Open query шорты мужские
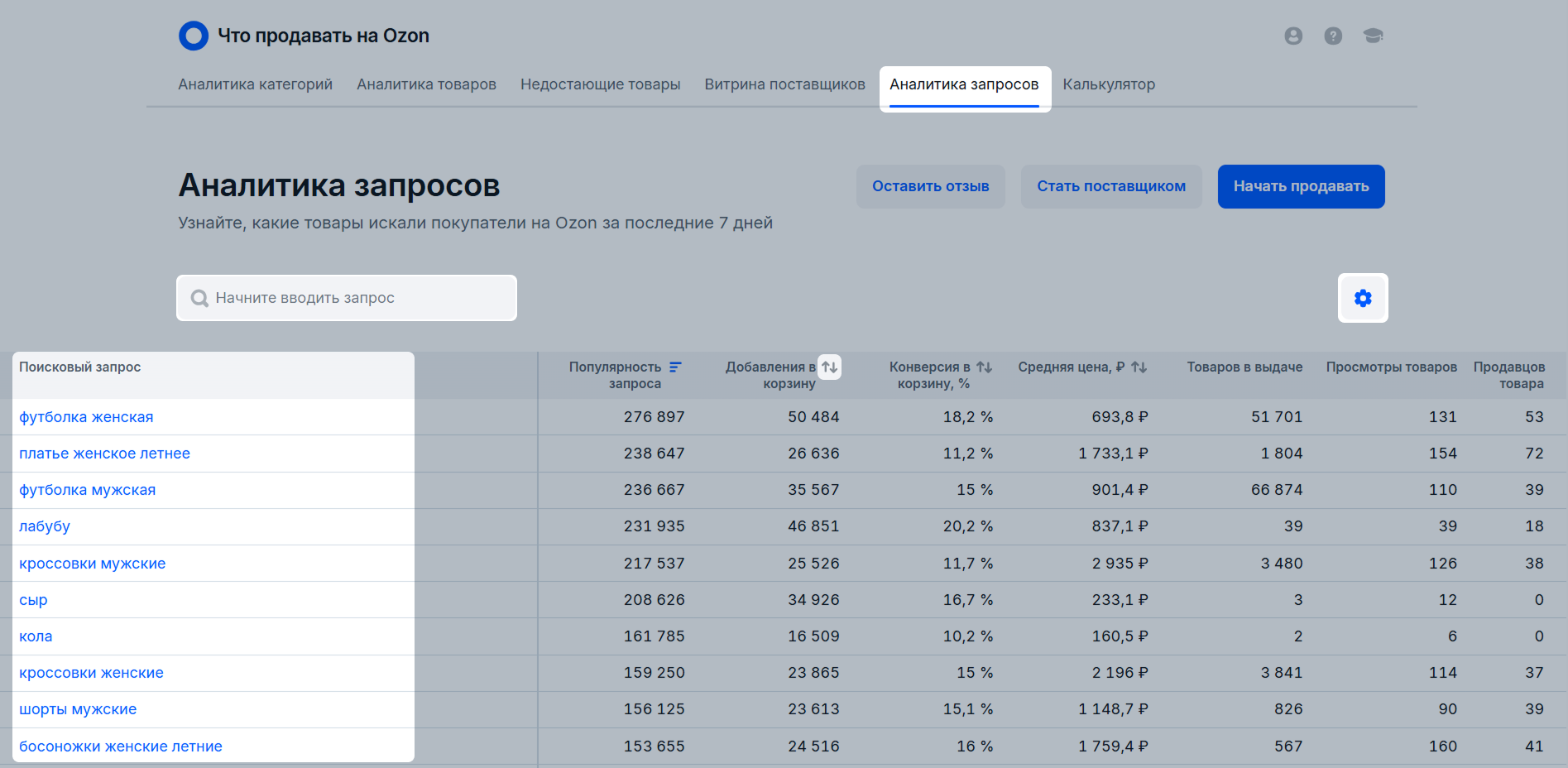 tap(78, 709)
